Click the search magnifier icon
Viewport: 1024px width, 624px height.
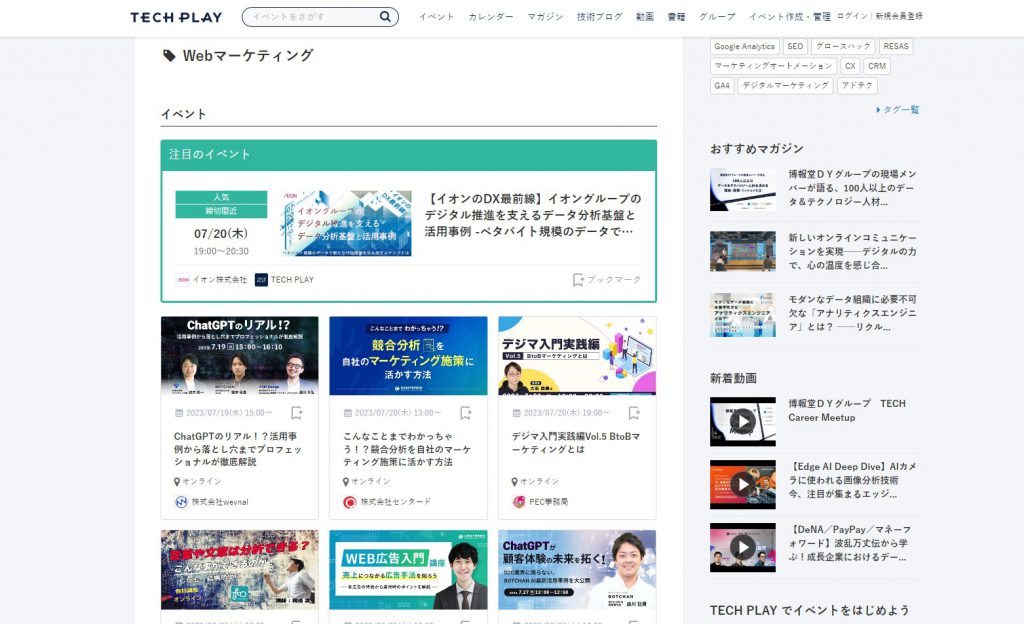385,17
